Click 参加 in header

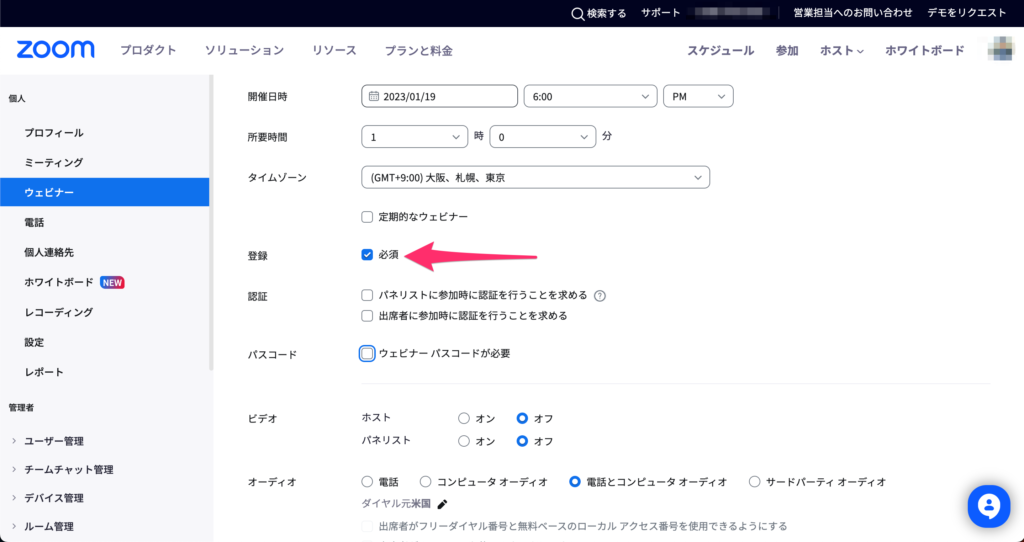pyautogui.click(x=787, y=50)
